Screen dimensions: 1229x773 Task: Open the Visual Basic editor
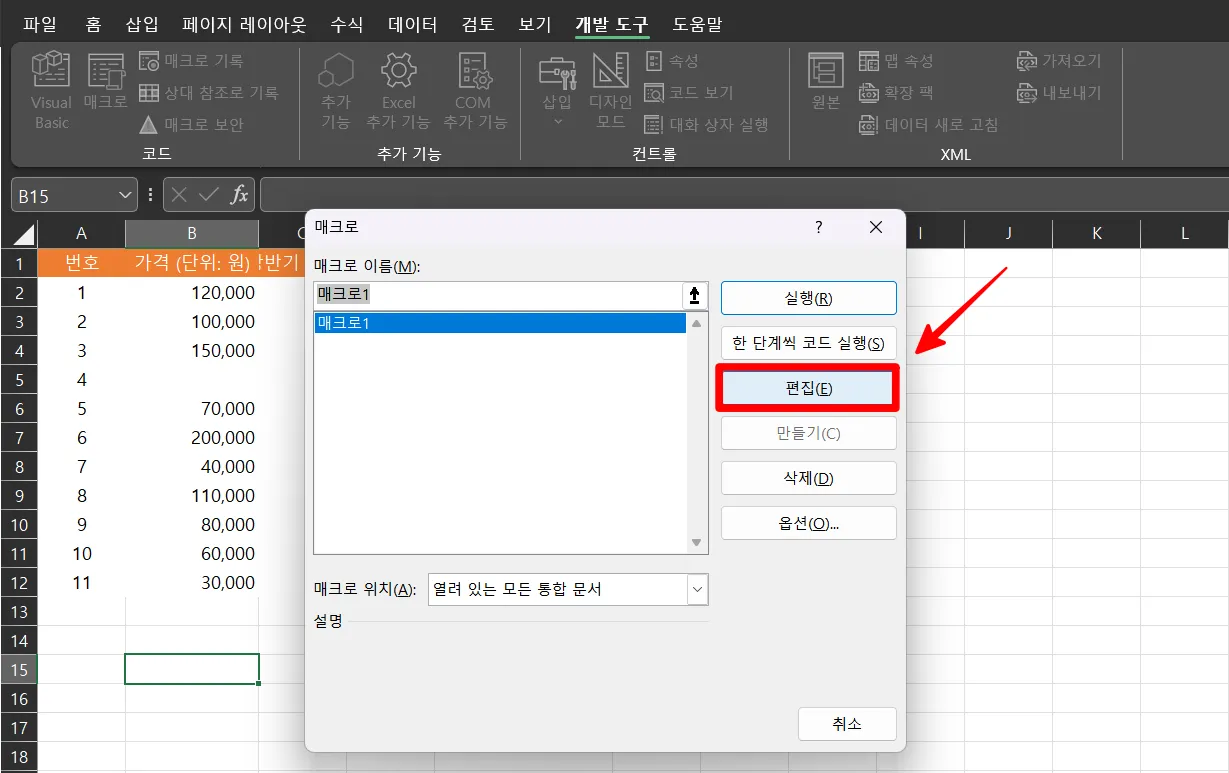49,90
